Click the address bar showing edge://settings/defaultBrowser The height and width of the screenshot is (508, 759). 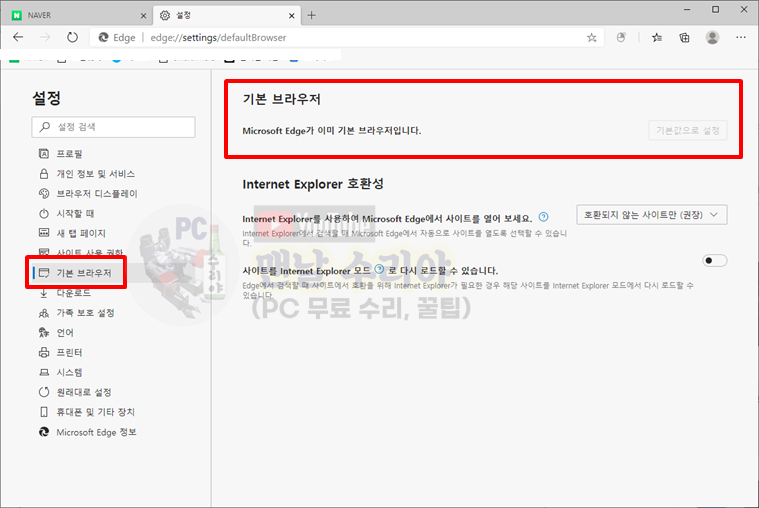(x=346, y=37)
